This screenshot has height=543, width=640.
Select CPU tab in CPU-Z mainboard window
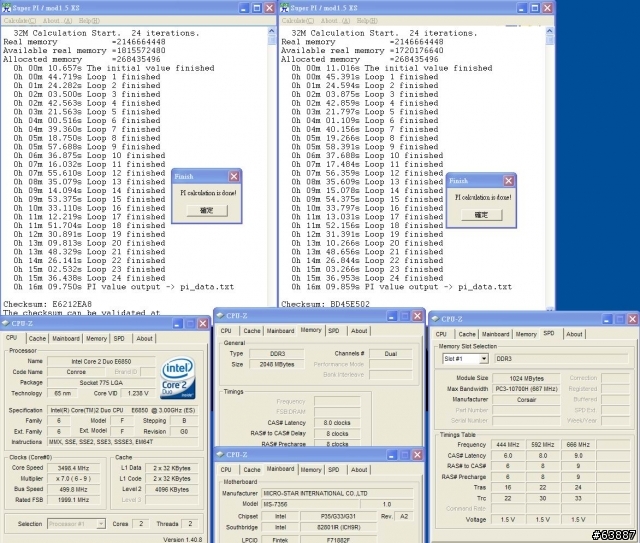click(226, 470)
